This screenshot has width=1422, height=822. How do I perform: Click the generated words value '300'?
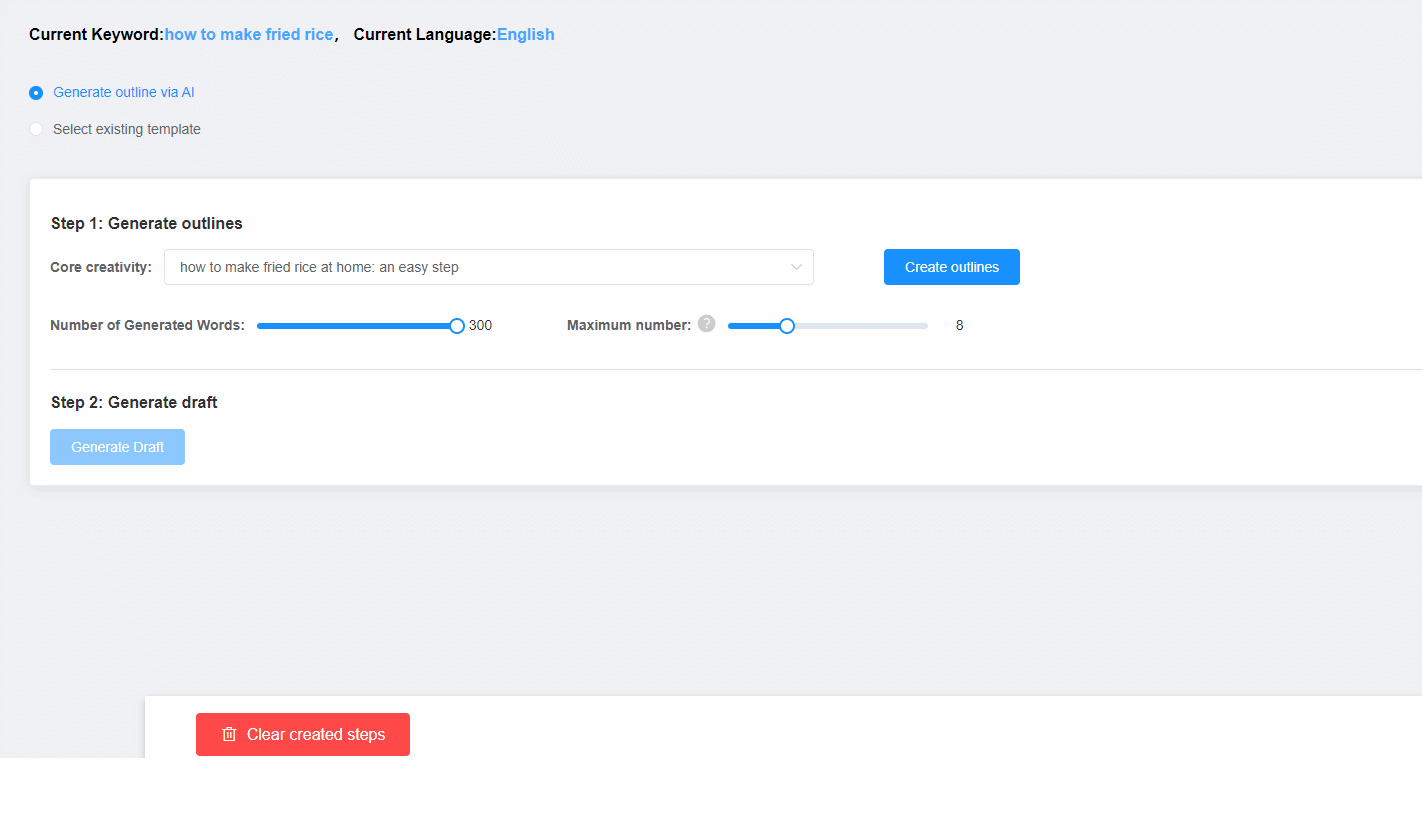[480, 325]
